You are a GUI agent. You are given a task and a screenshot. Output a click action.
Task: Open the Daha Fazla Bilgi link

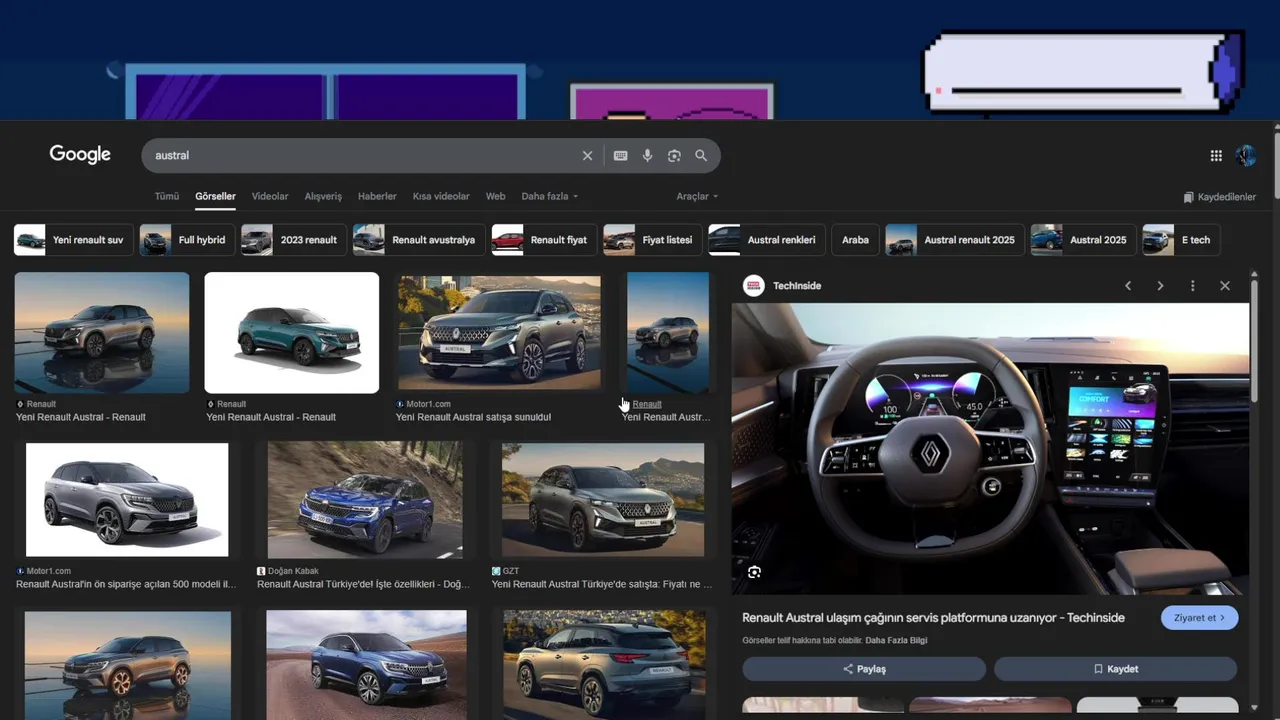896,640
